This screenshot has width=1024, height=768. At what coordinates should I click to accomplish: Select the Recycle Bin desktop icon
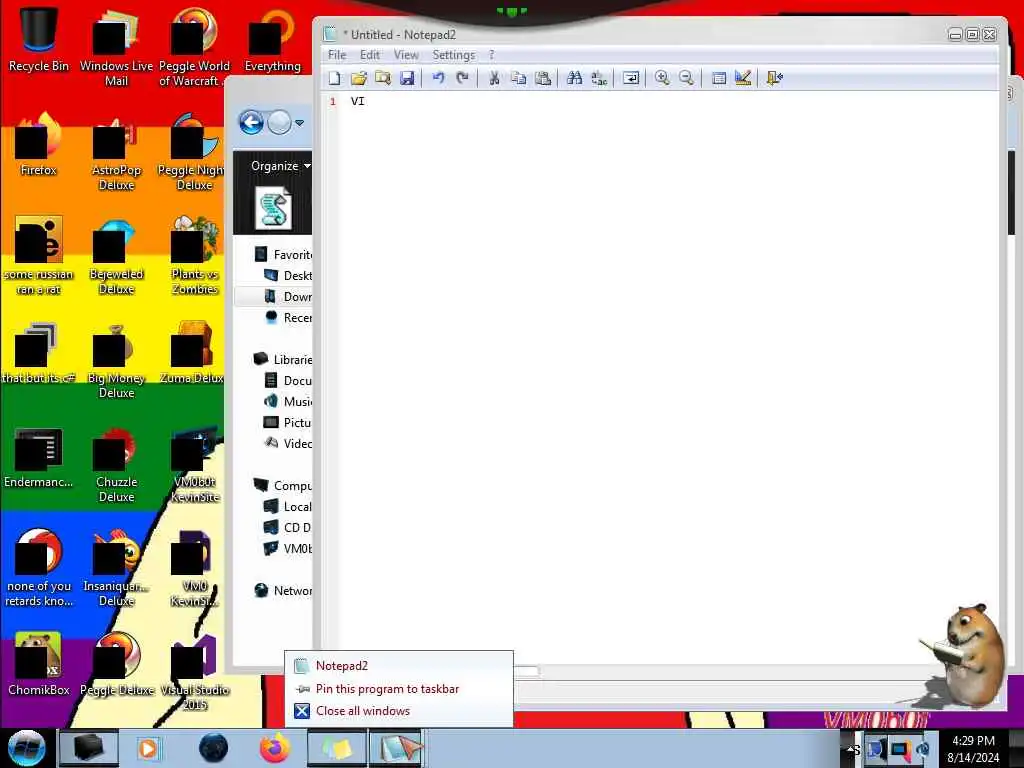39,39
